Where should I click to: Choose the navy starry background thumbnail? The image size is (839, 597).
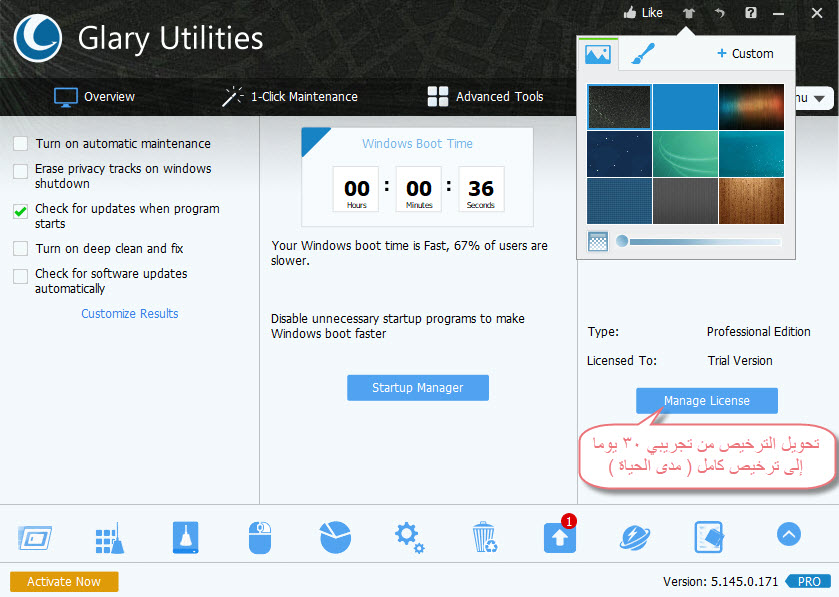pos(619,154)
